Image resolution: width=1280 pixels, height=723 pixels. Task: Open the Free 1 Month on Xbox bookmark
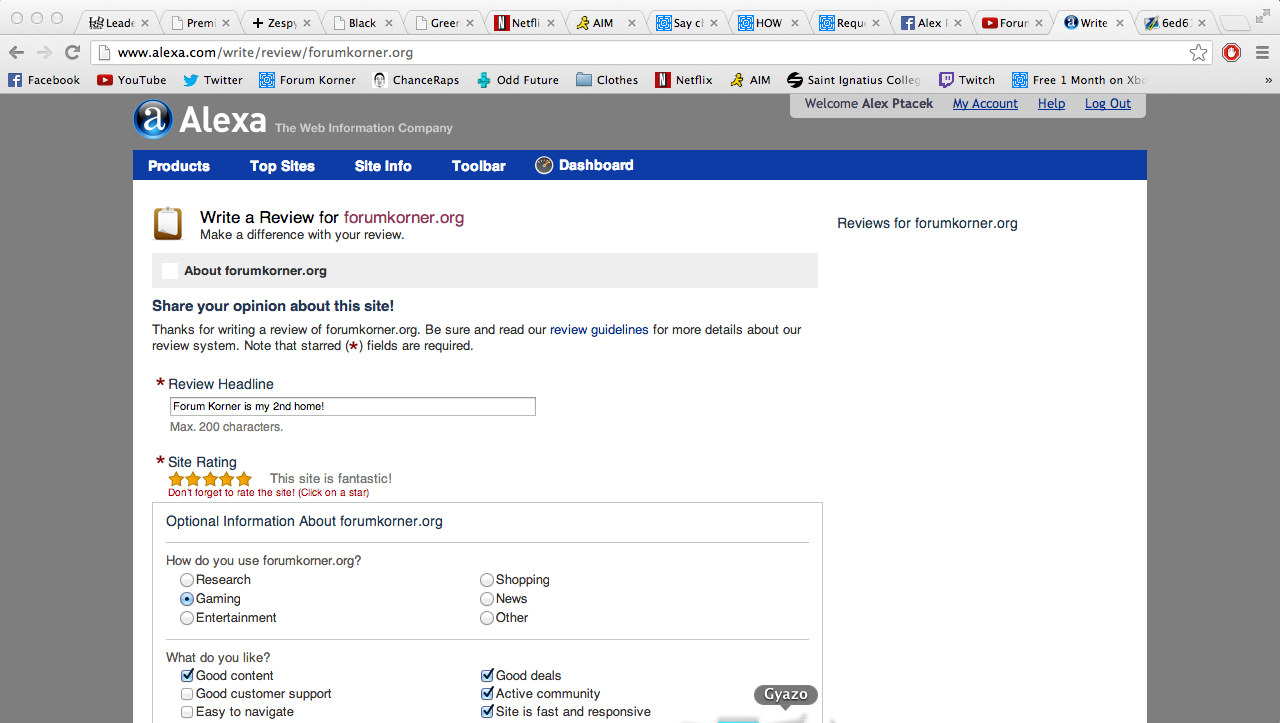(1080, 80)
